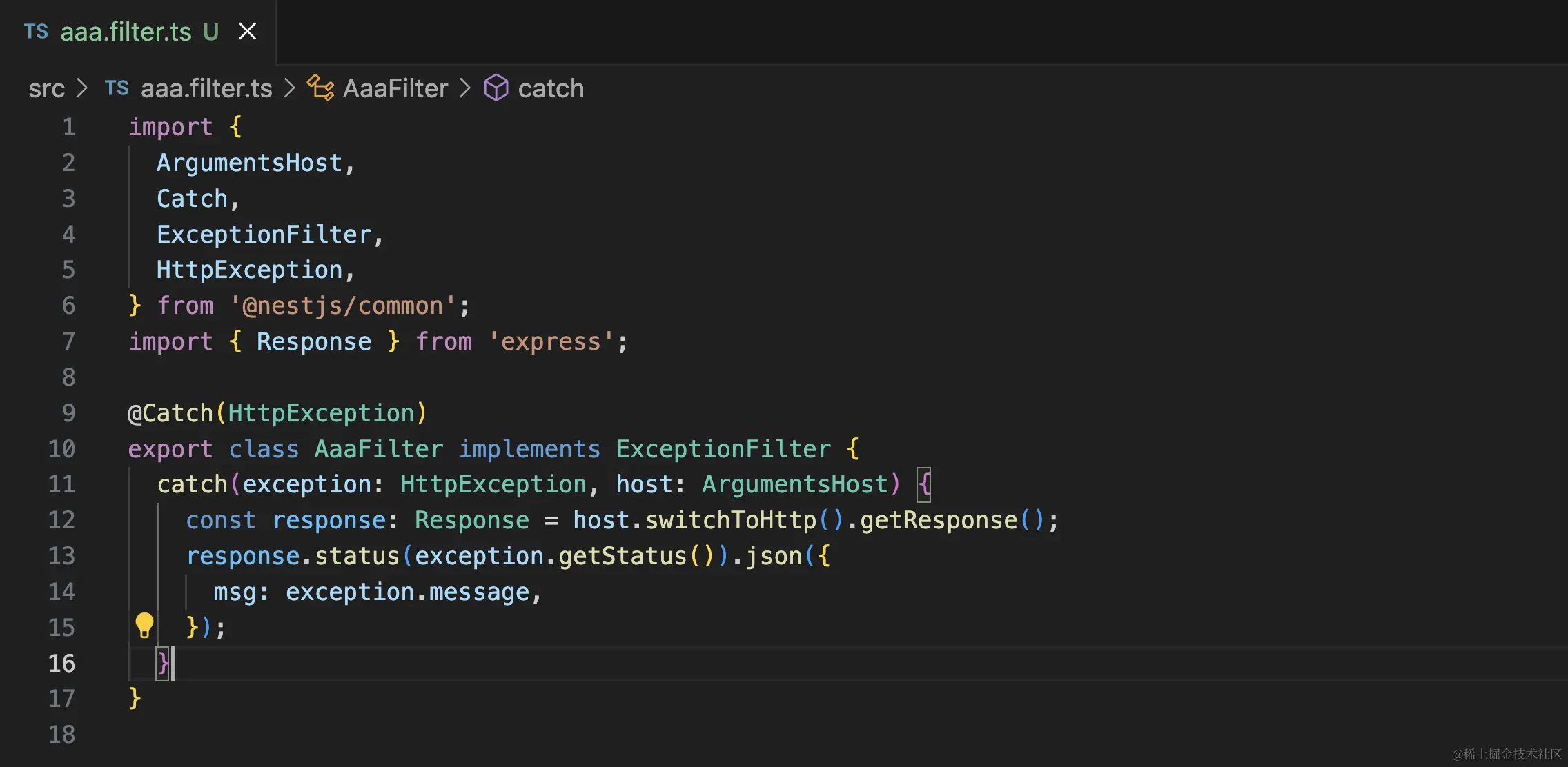Click the yellow lightbulb quick-fix icon
The image size is (1568, 767).
pyautogui.click(x=144, y=625)
